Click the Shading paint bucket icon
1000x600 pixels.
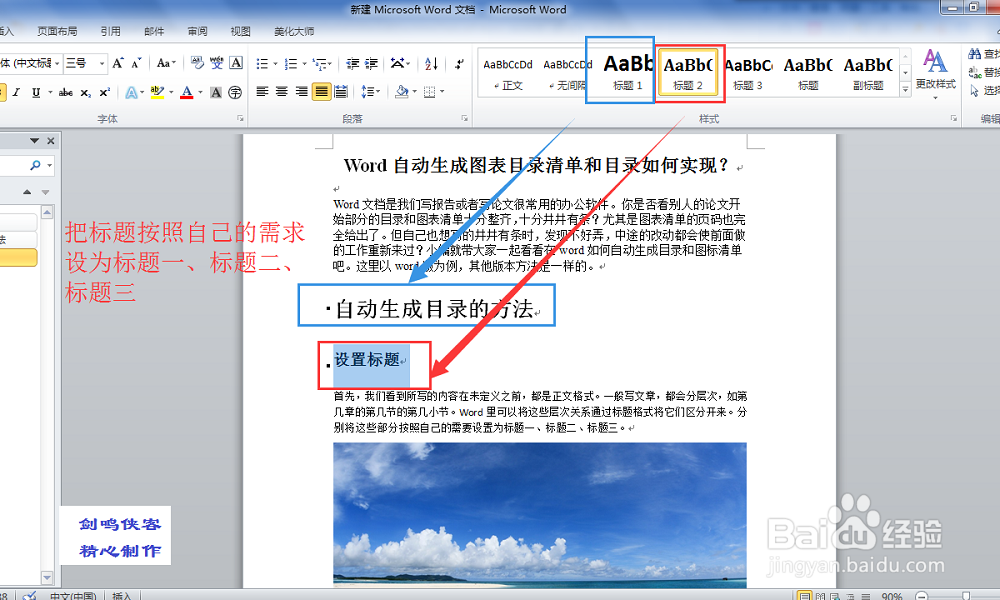[x=401, y=92]
